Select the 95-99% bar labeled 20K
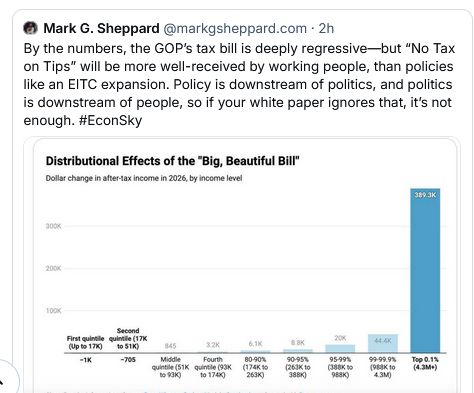474x393 pixels. [340, 348]
